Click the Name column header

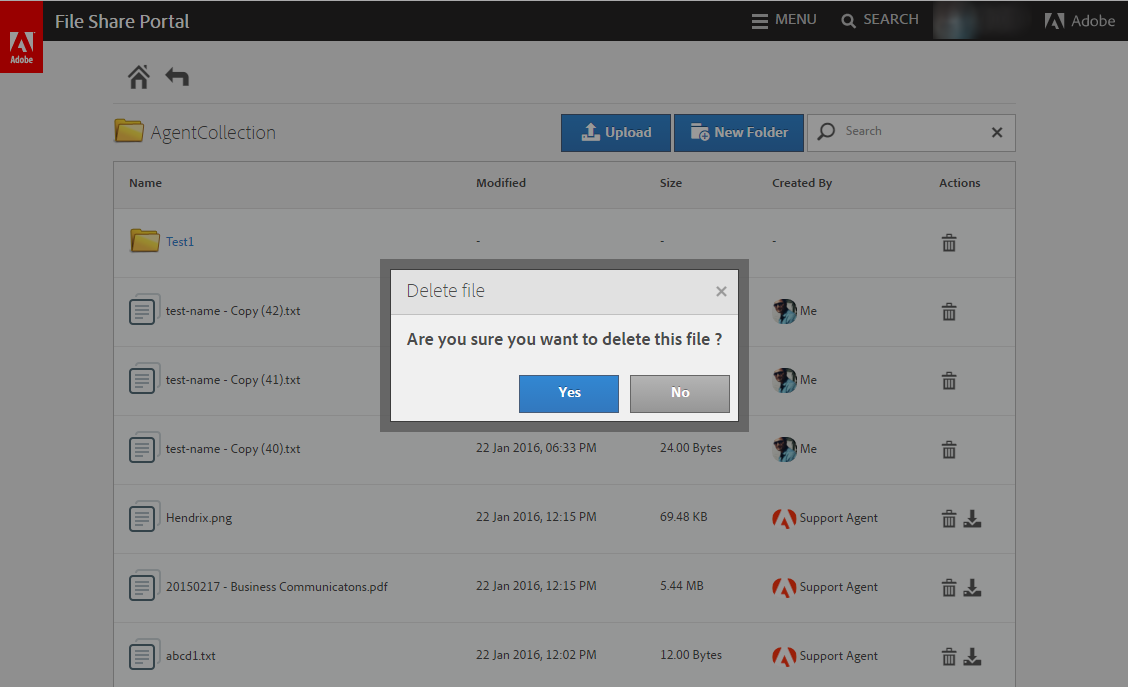coord(145,183)
